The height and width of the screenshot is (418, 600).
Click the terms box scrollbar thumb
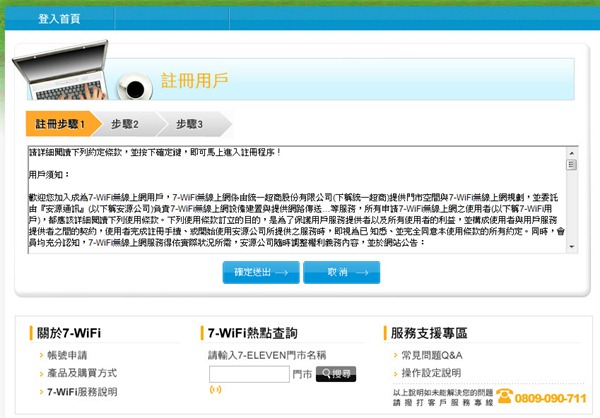[x=572, y=165]
